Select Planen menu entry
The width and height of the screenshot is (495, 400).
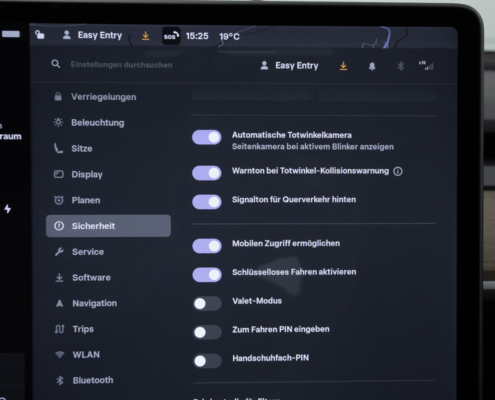pos(108,200)
